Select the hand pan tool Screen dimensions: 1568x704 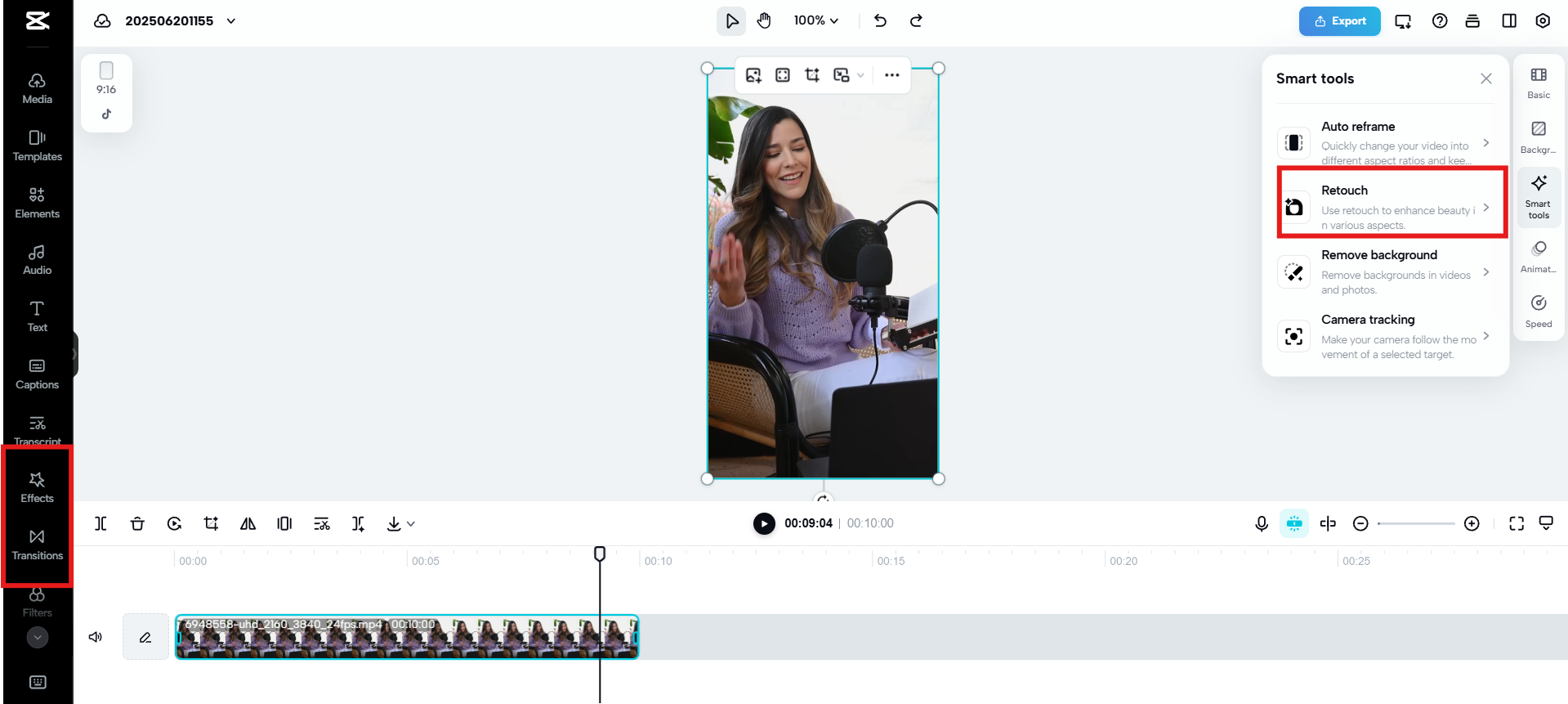[764, 20]
